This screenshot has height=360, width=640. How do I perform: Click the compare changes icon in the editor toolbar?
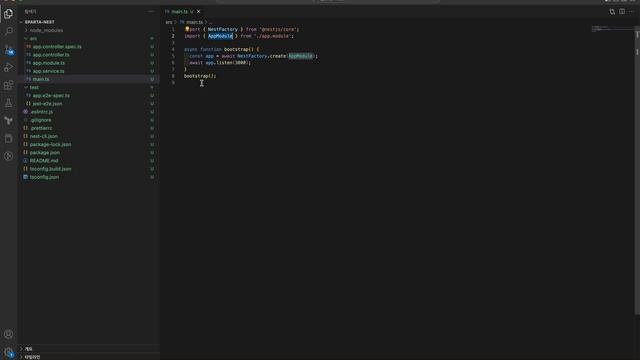[x=612, y=12]
